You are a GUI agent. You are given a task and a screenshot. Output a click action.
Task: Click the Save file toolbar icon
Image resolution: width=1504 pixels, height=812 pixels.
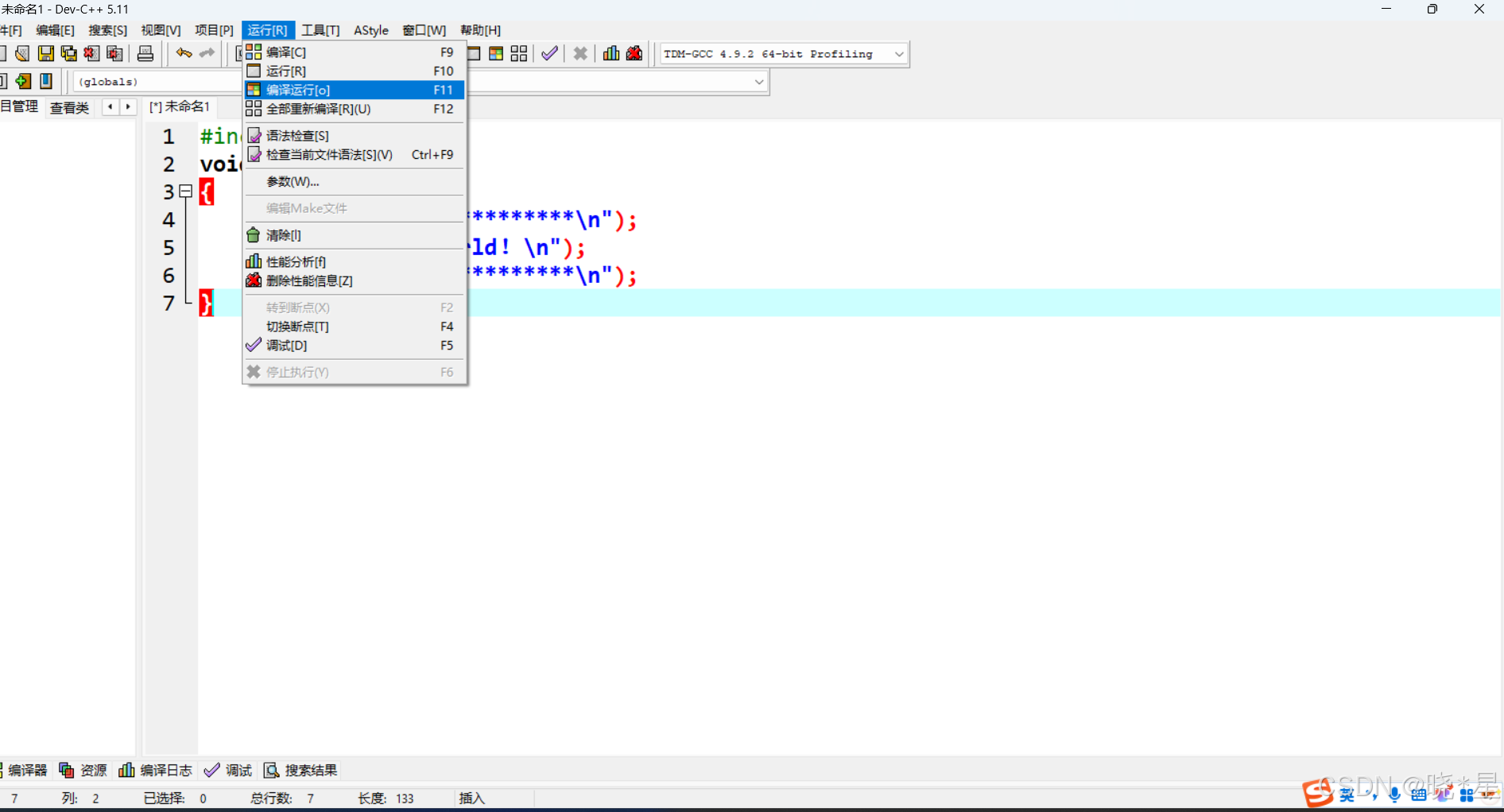46,53
